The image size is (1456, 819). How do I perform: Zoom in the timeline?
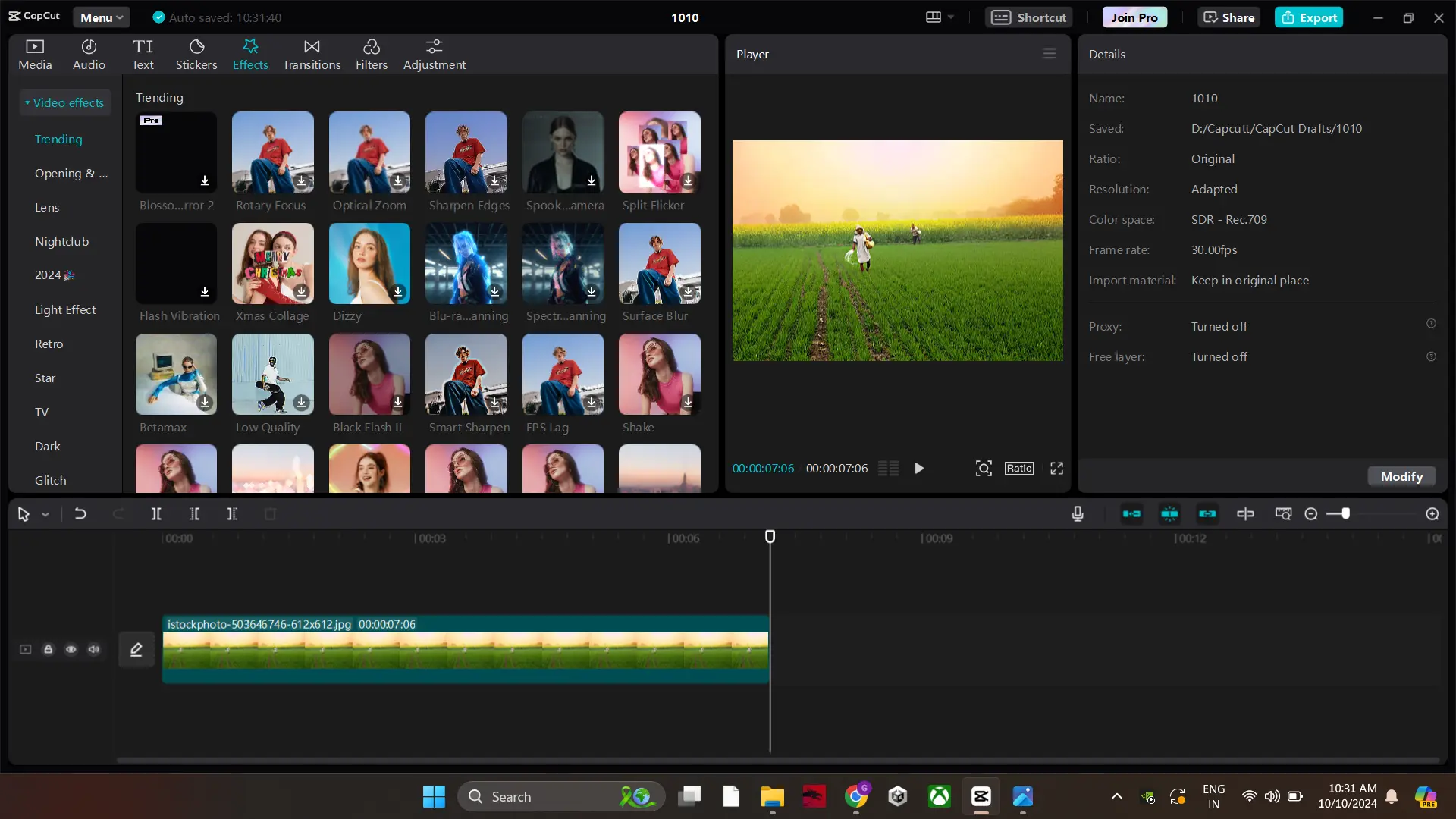(x=1432, y=514)
